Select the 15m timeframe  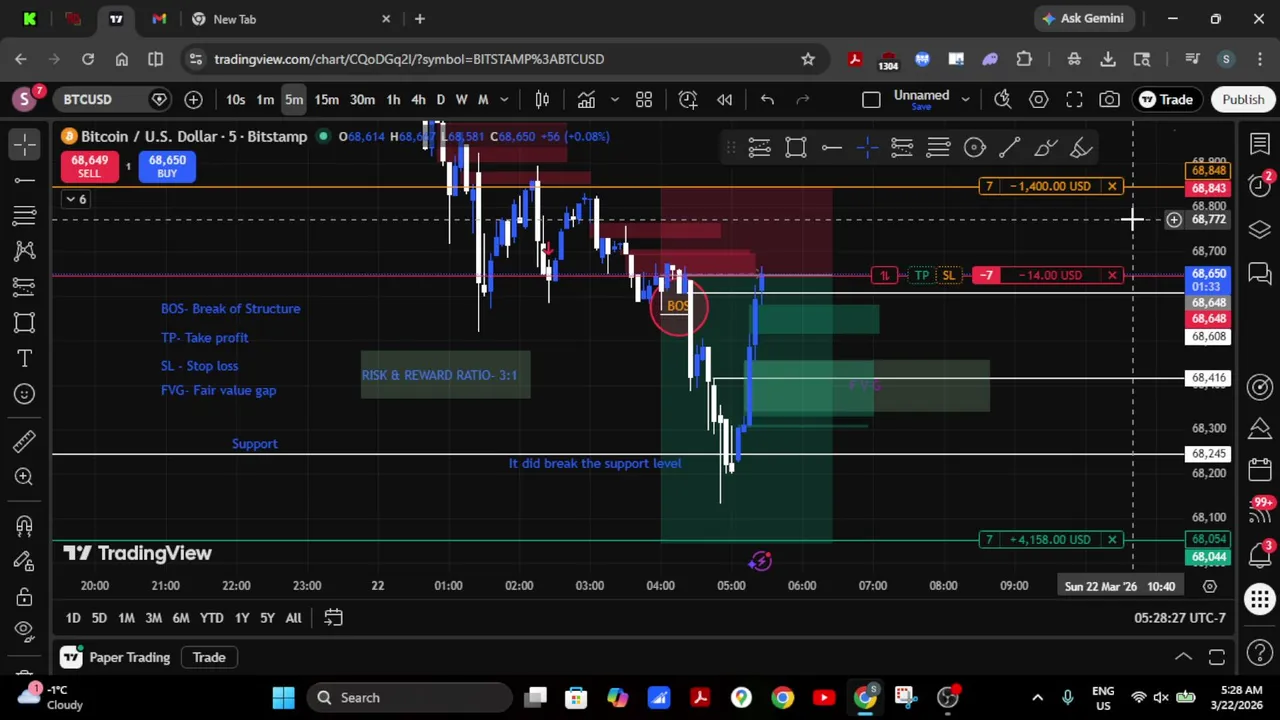pyautogui.click(x=326, y=99)
